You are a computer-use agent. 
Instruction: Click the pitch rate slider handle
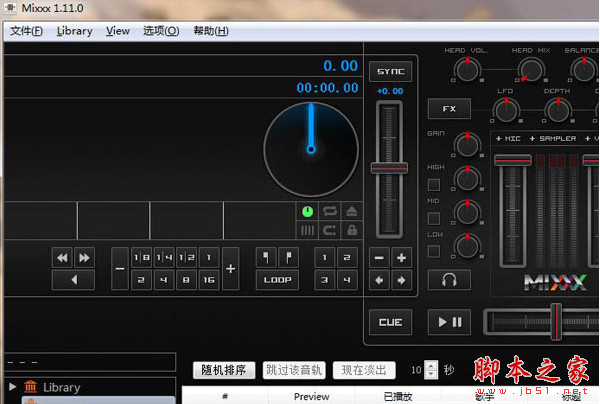point(390,168)
